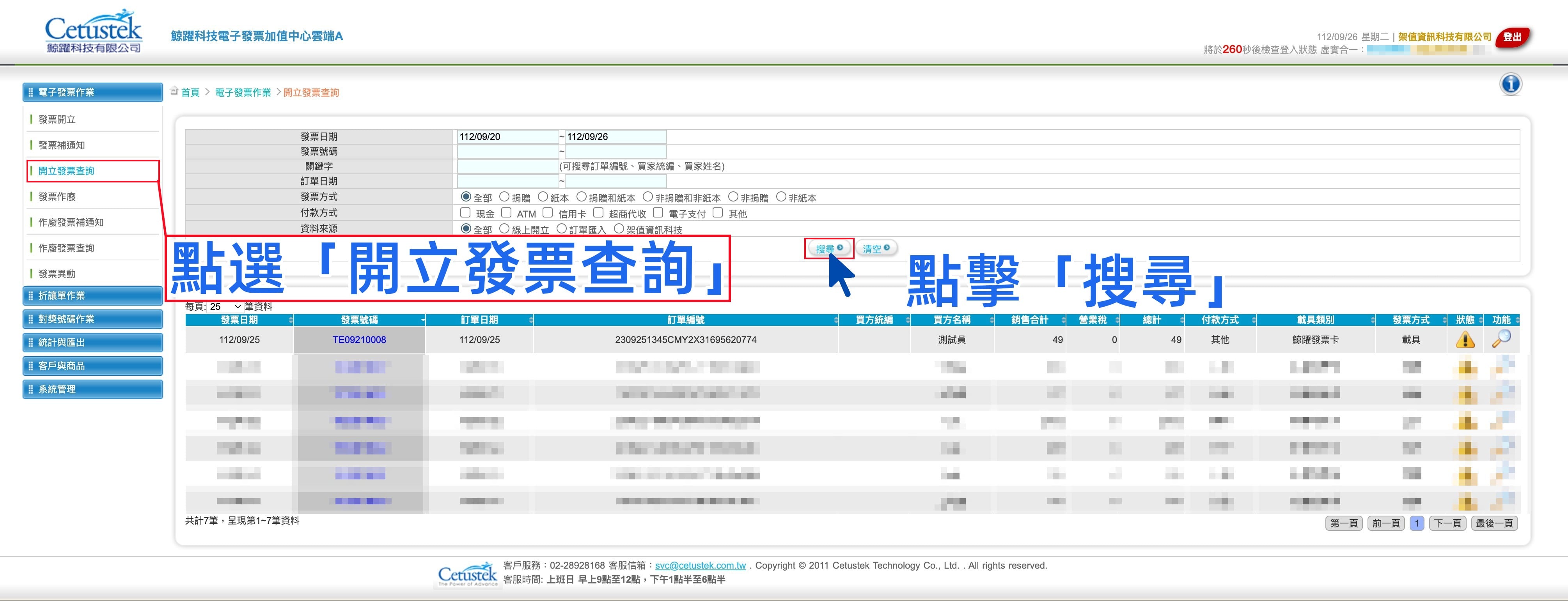Click the svc@cetustek.com.tw email link

[700, 566]
